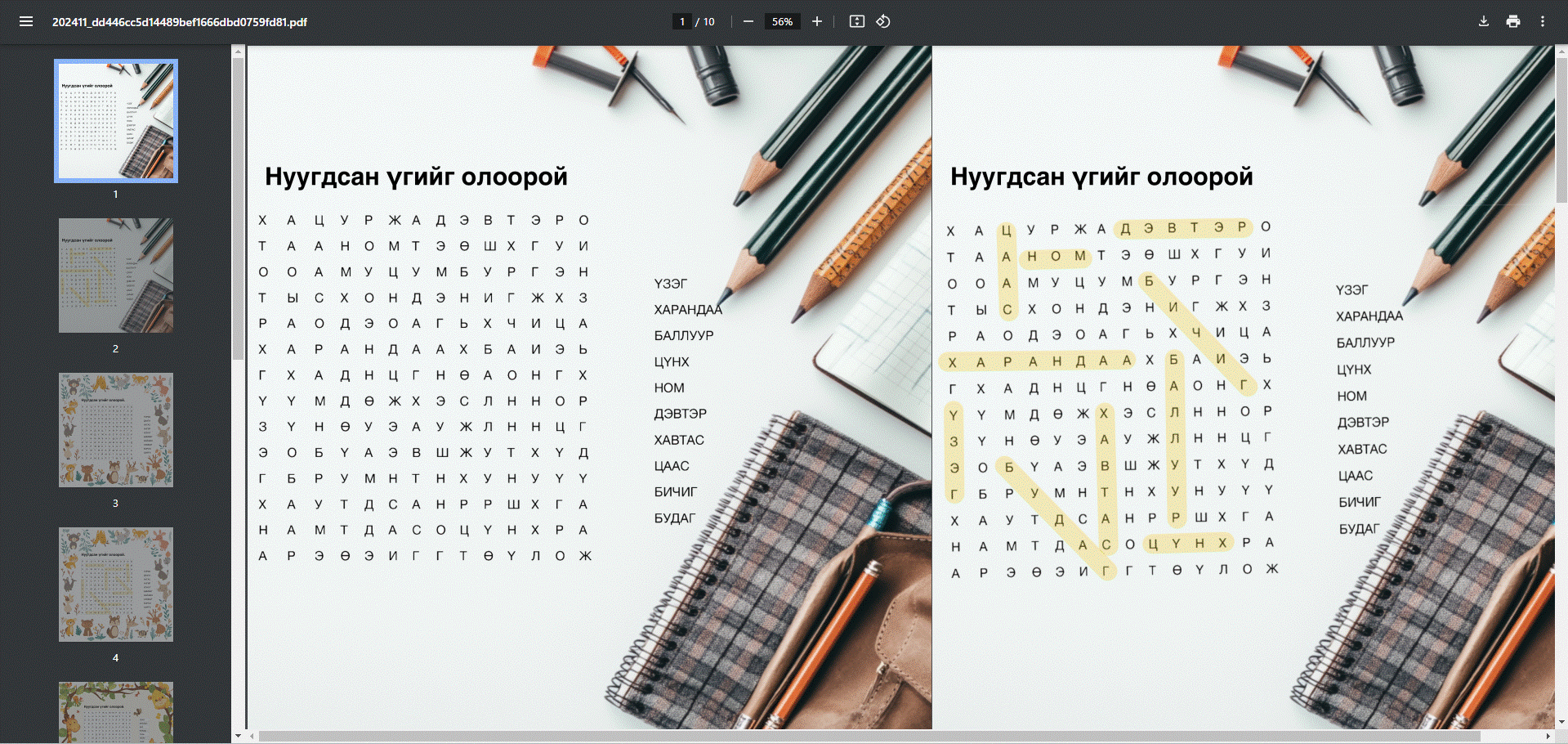This screenshot has width=1568, height=744.
Task: Select the partially visible page 5 thumbnail
Action: [116, 712]
